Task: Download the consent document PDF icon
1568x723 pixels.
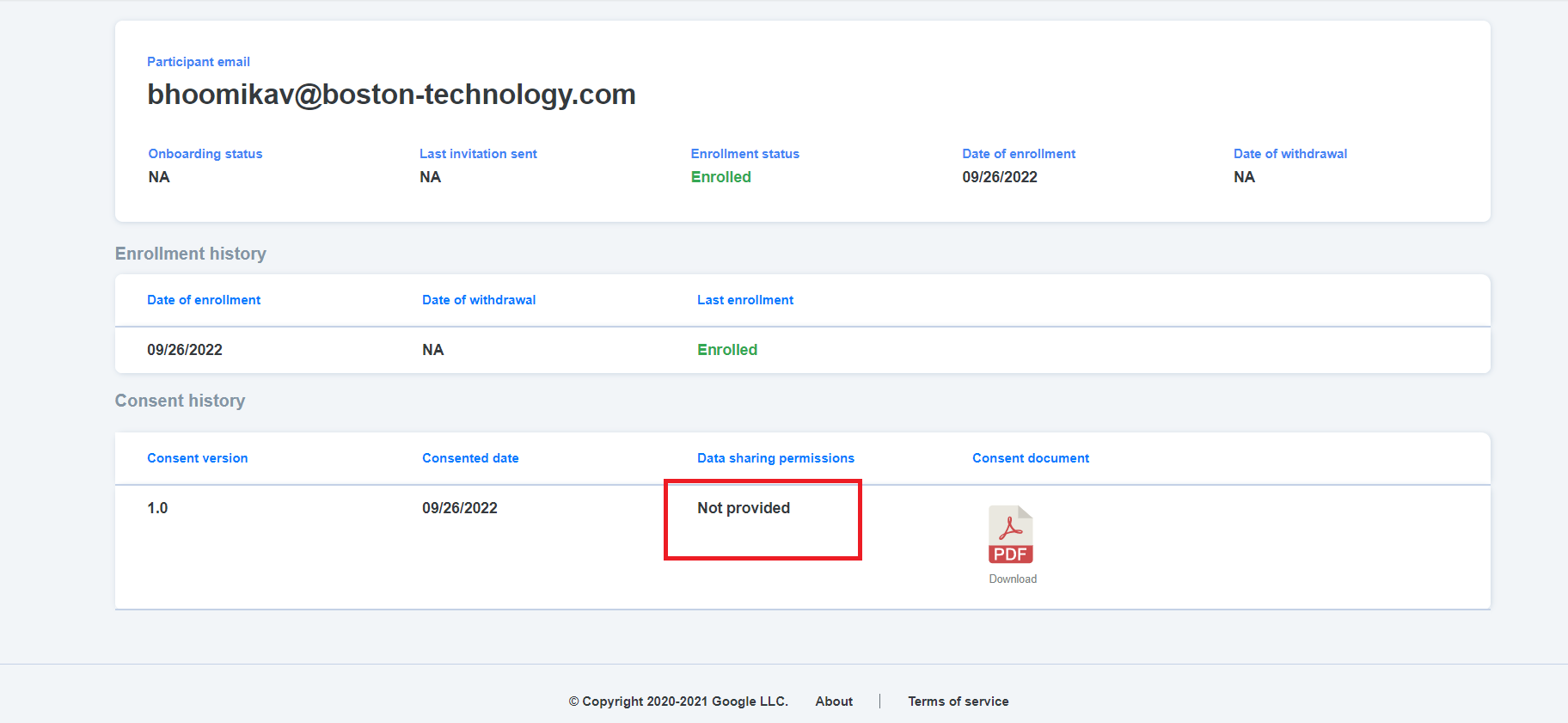Action: [x=1011, y=535]
